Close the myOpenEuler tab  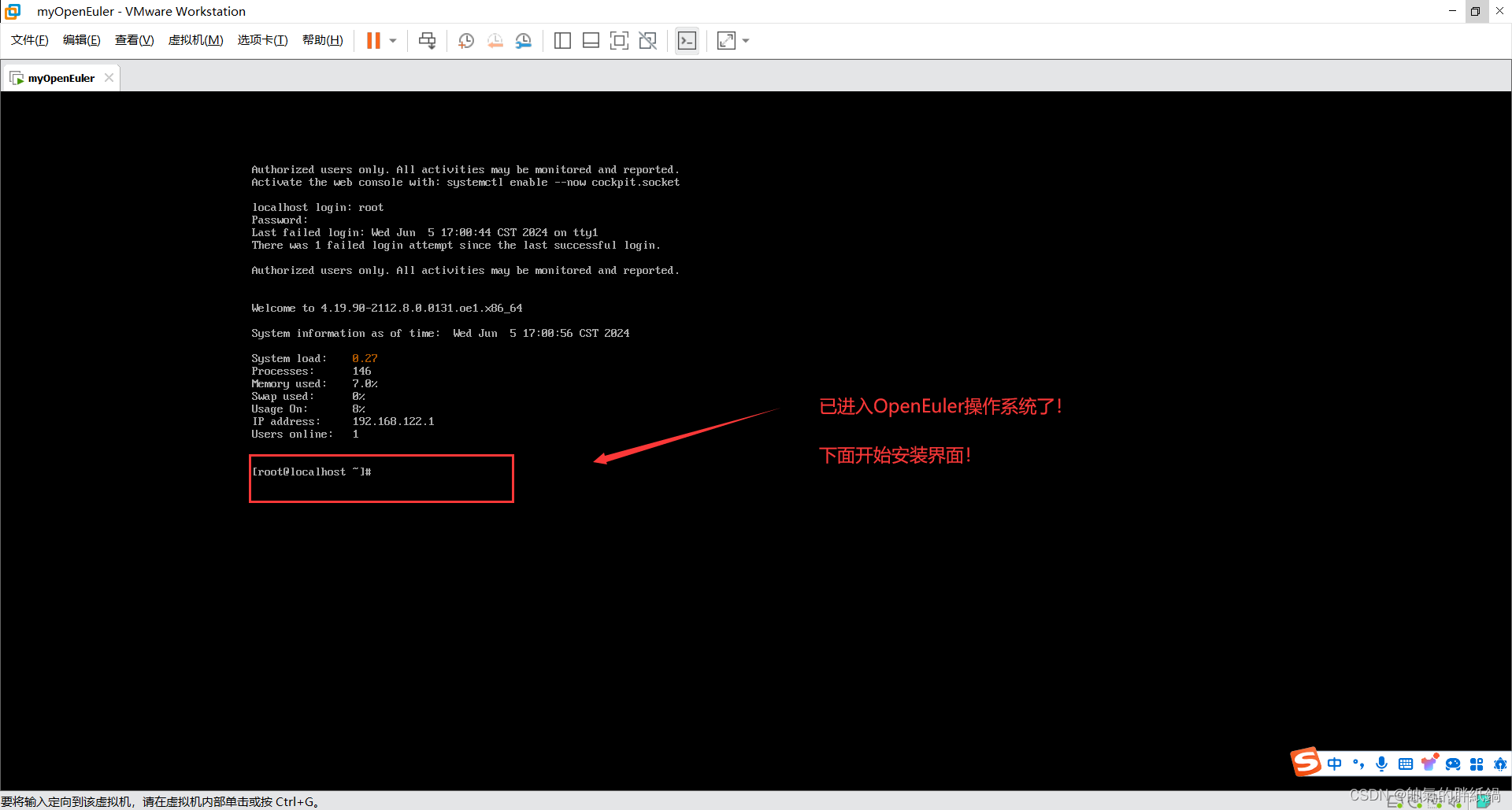point(109,77)
